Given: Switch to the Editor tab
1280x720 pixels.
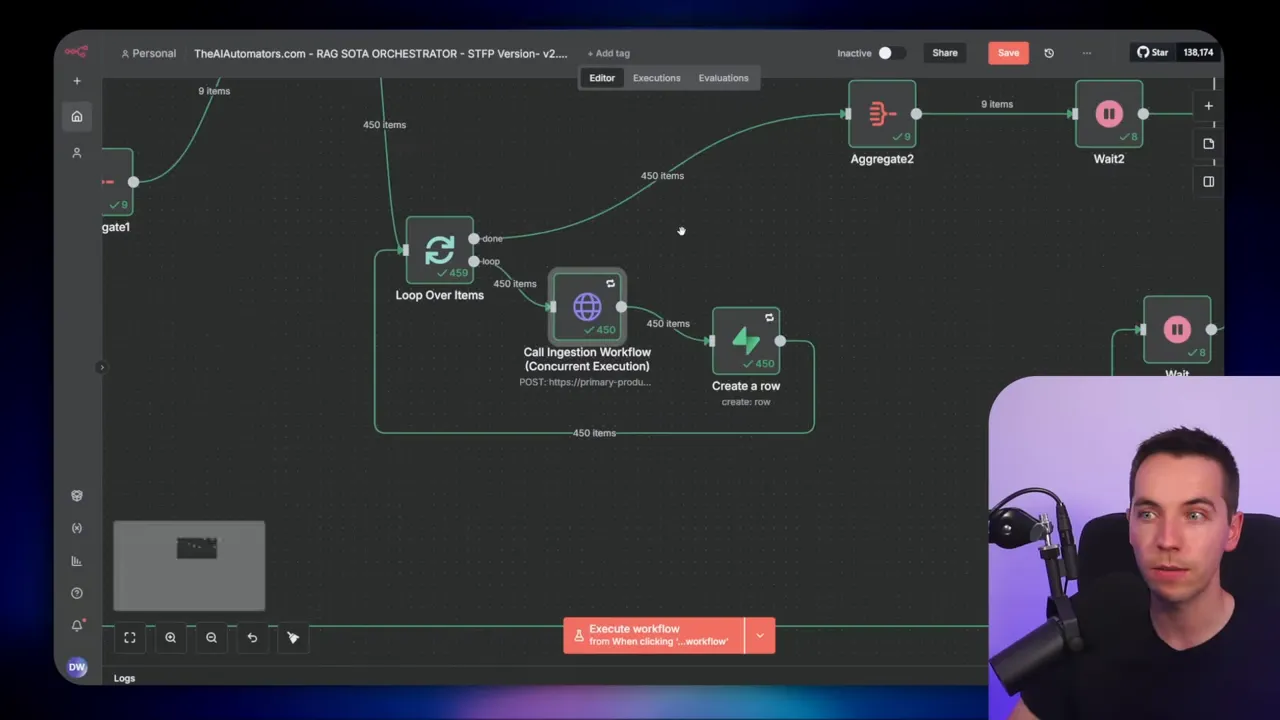Looking at the screenshot, I should pyautogui.click(x=602, y=78).
